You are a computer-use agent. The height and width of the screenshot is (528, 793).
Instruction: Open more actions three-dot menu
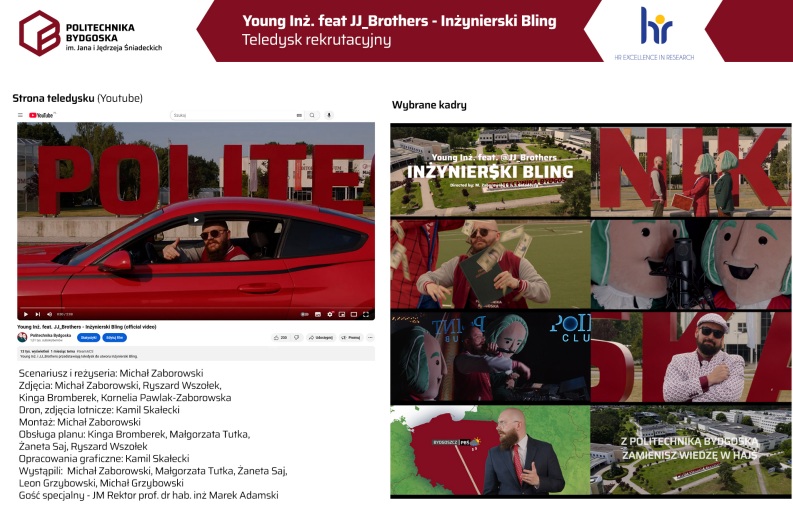click(x=369, y=338)
